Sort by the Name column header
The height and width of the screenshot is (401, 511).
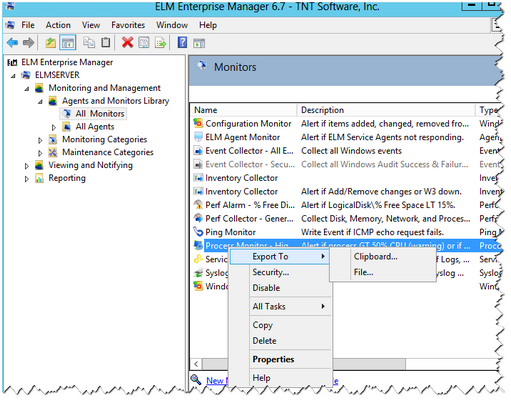coord(243,110)
